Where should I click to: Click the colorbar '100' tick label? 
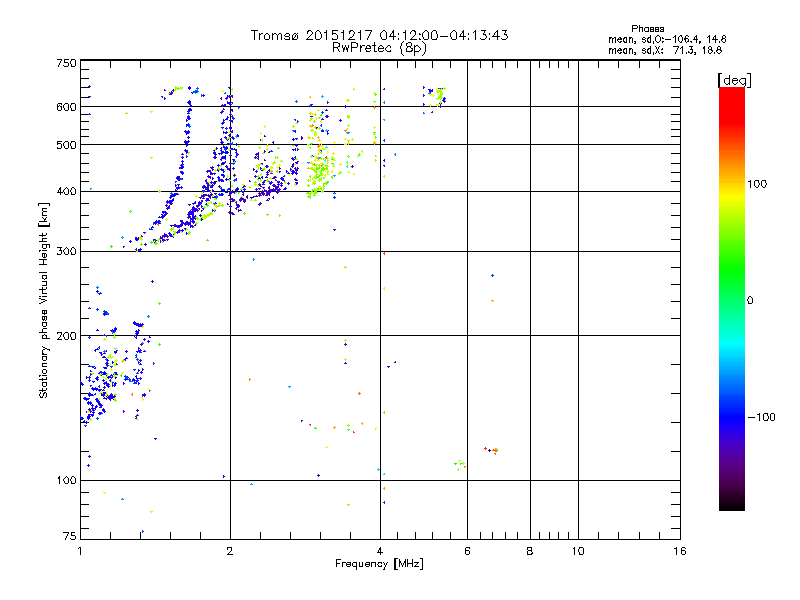(757, 184)
